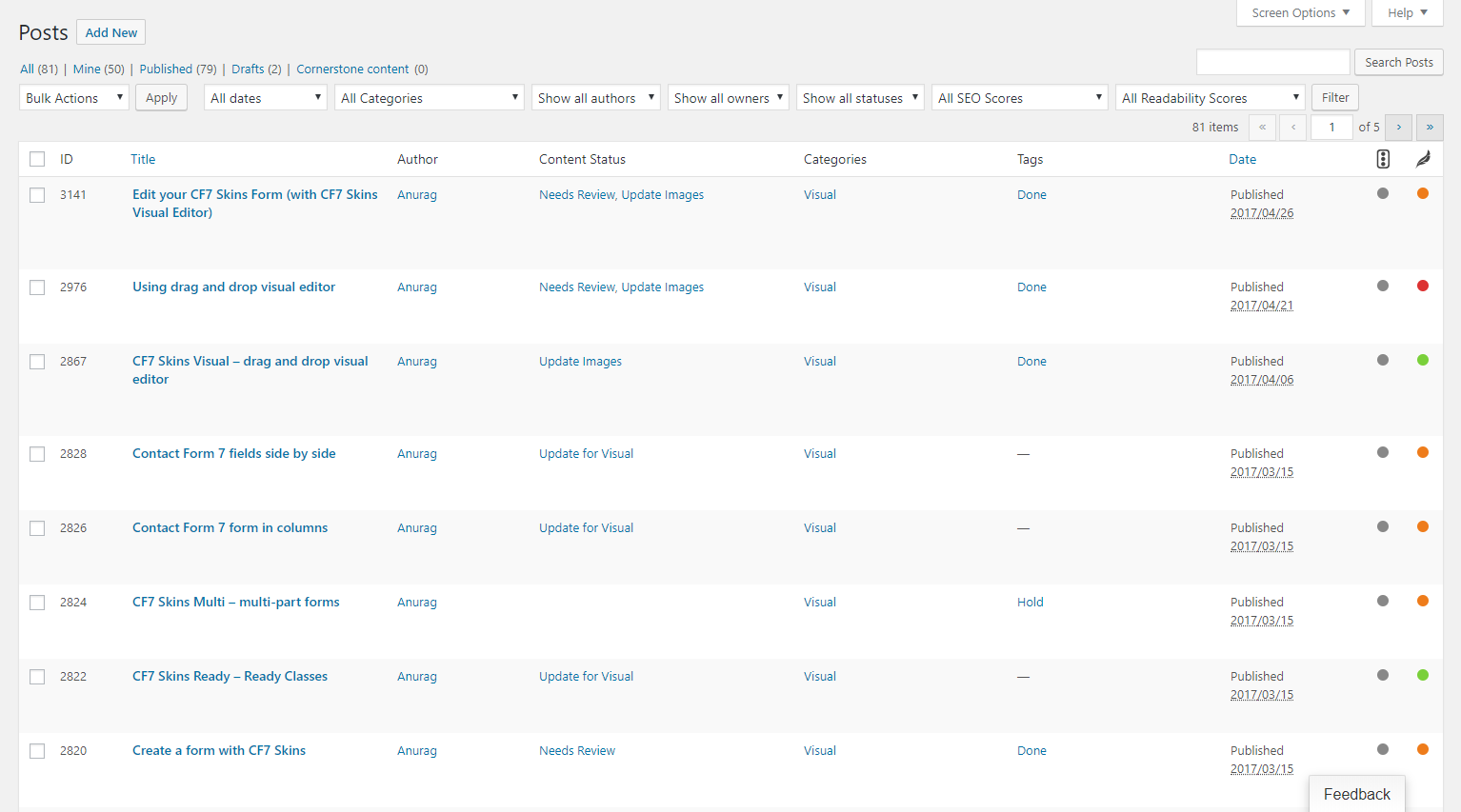Tick the select-all checkbox in header row

pyautogui.click(x=37, y=159)
